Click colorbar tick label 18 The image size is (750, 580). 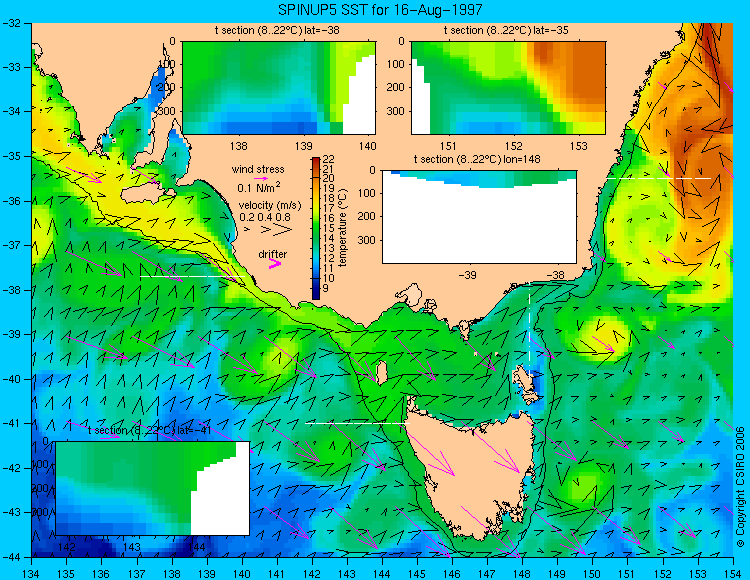pos(329,198)
